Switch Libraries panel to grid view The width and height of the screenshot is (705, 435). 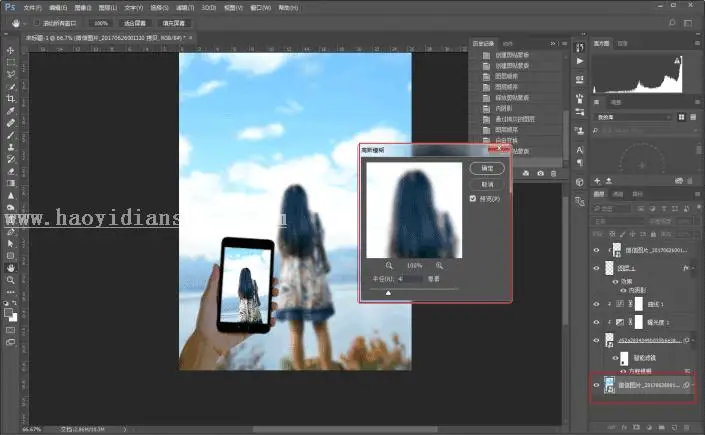pyautogui.click(x=682, y=117)
